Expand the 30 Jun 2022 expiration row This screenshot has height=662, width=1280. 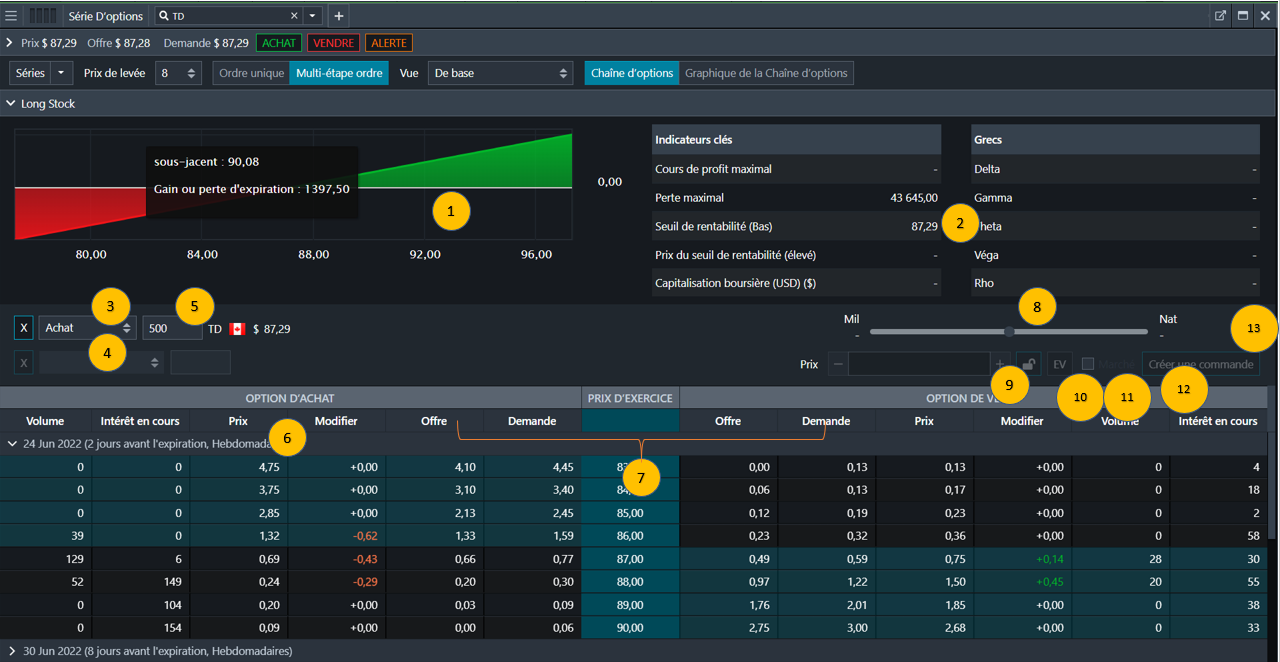pyautogui.click(x=12, y=651)
